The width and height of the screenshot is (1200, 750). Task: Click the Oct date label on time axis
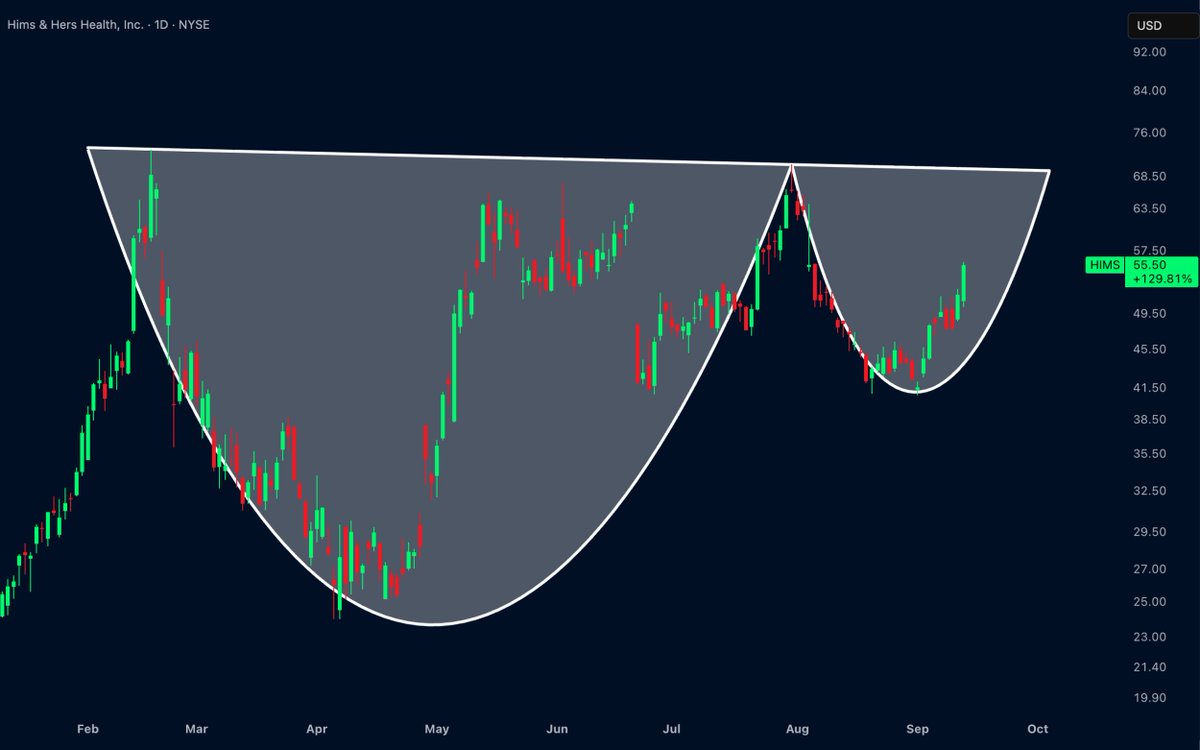(1038, 729)
